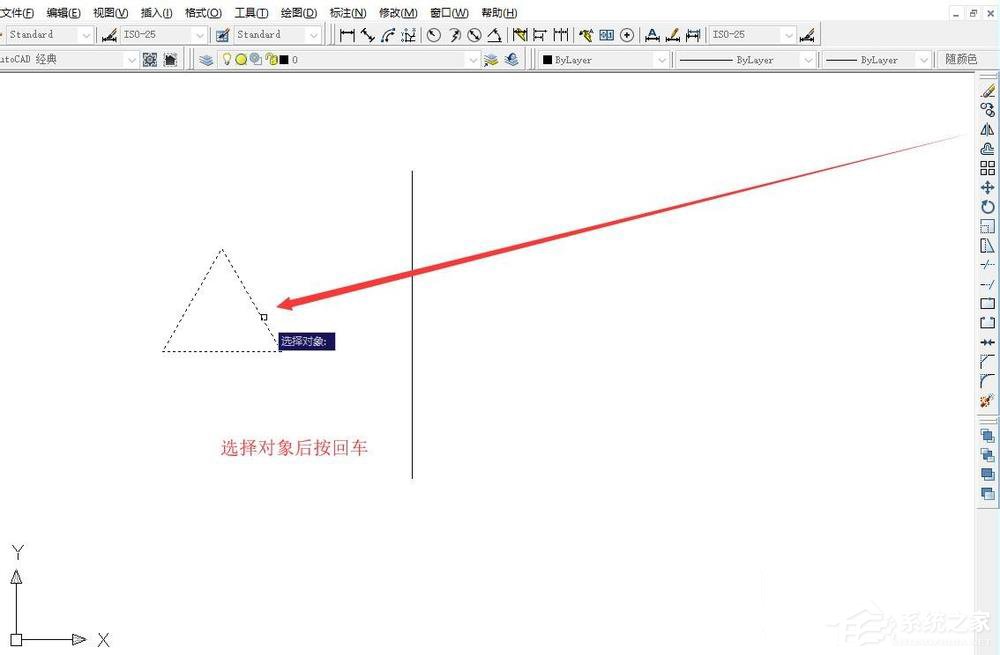
Task: Toggle layer 0 freeze sun icon
Action: coord(241,59)
